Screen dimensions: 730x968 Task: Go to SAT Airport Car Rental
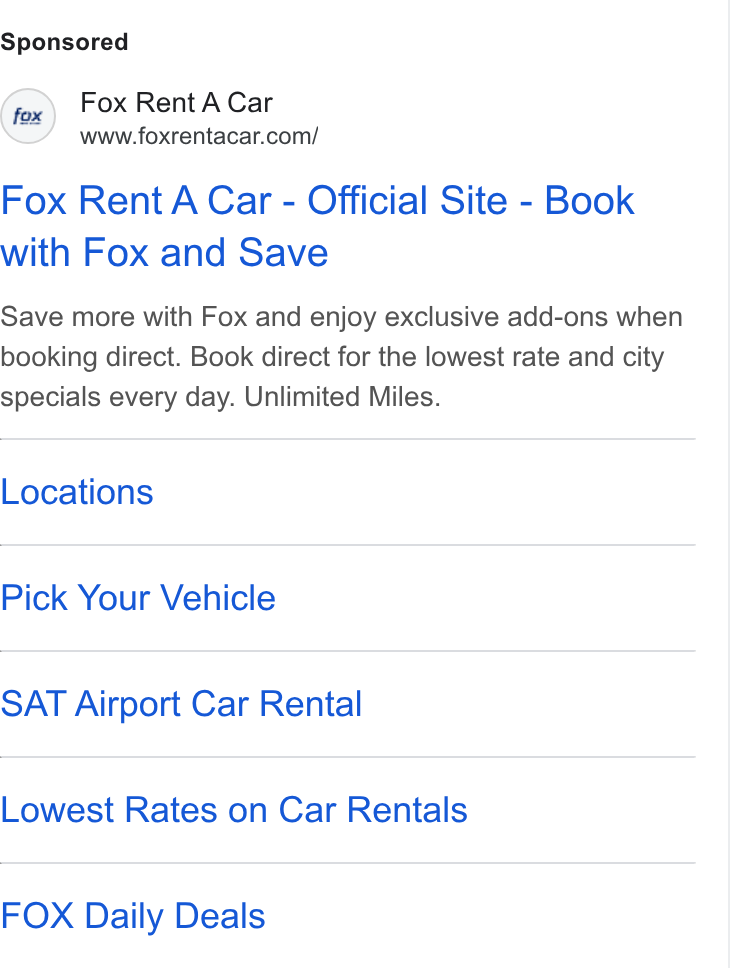(181, 704)
